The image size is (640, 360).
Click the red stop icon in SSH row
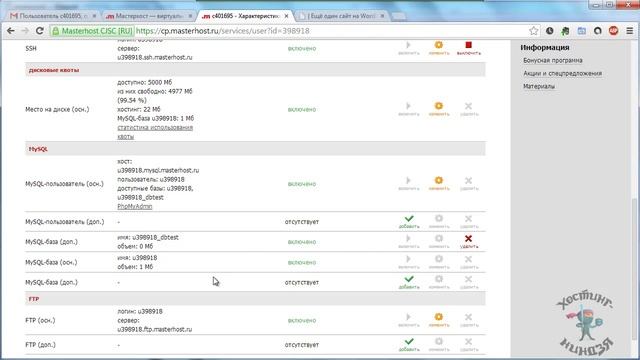coord(468,45)
